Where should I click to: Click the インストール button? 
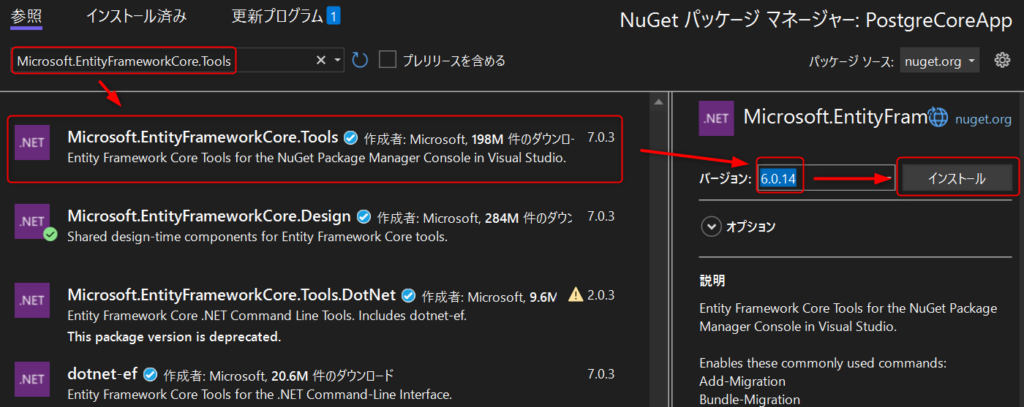957,179
